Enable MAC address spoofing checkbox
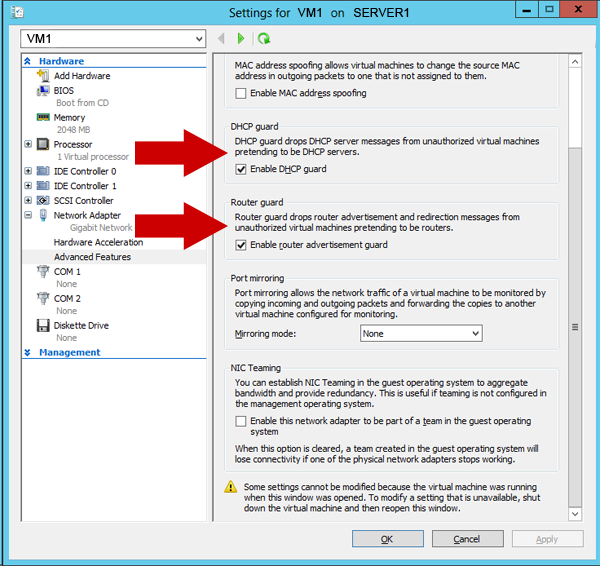 click(241, 93)
